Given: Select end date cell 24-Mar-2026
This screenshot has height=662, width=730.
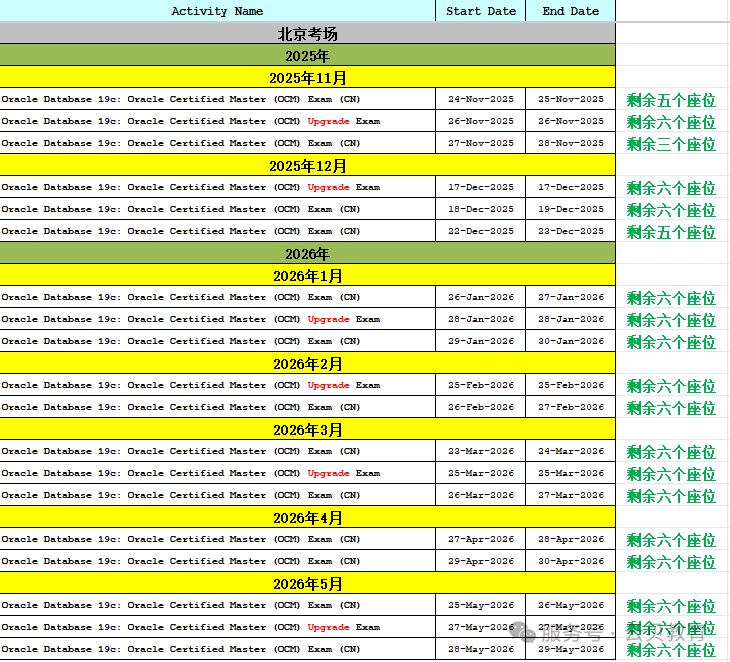Looking at the screenshot, I should [570, 451].
